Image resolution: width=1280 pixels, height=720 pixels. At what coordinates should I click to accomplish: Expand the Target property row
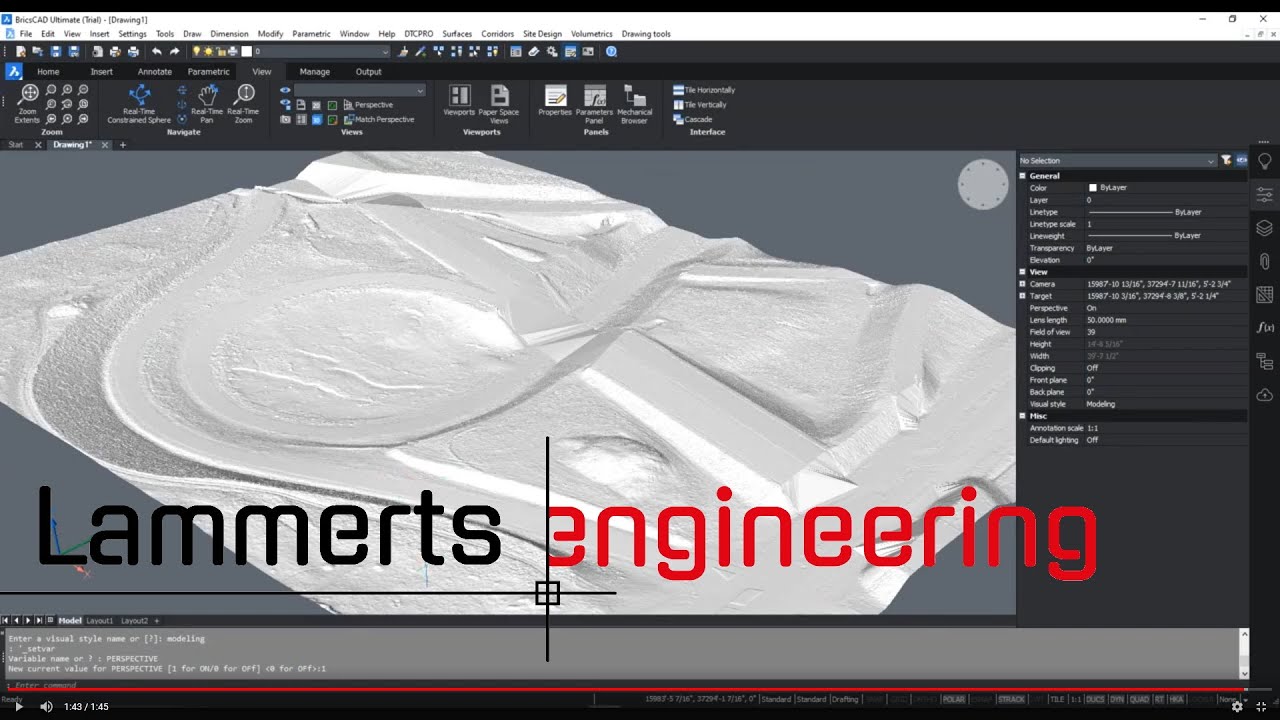pos(1023,296)
